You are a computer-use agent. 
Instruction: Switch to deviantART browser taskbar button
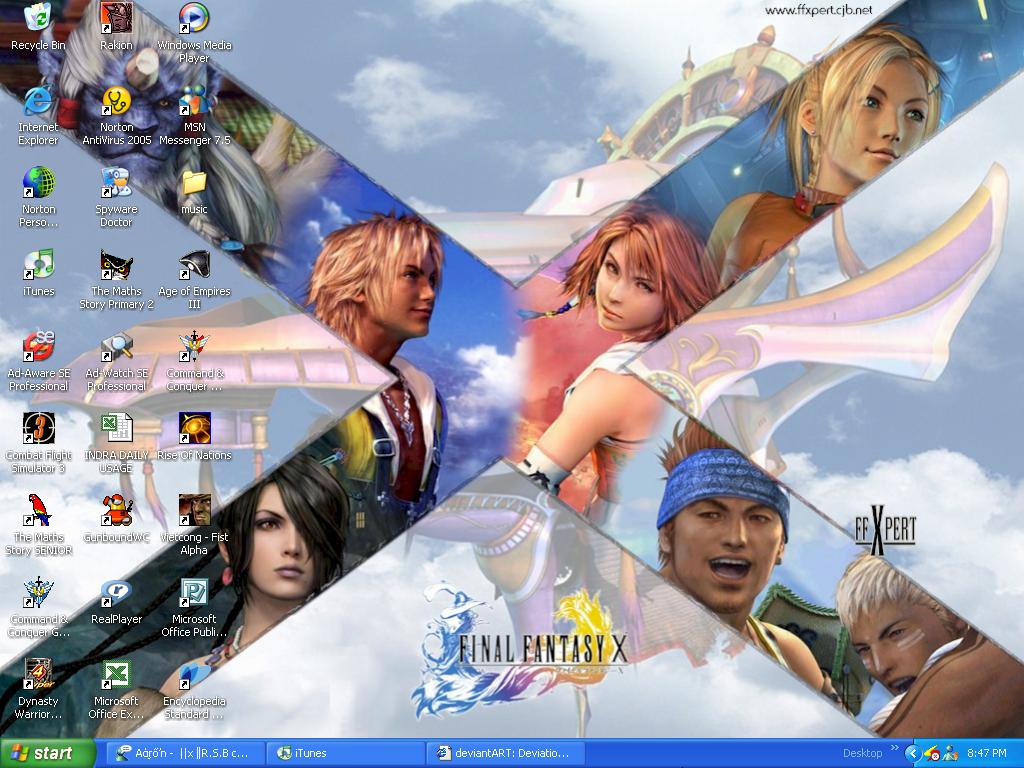[x=507, y=754]
